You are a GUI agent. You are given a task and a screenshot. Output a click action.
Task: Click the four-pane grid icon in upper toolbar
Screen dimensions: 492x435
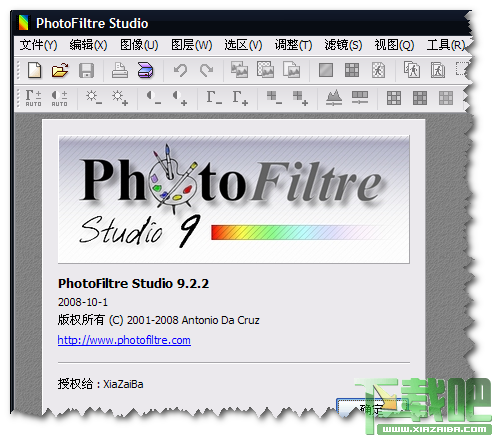pos(352,70)
